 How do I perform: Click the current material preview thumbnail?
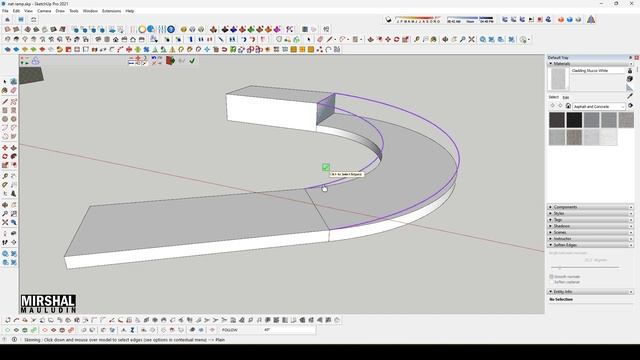(x=558, y=79)
